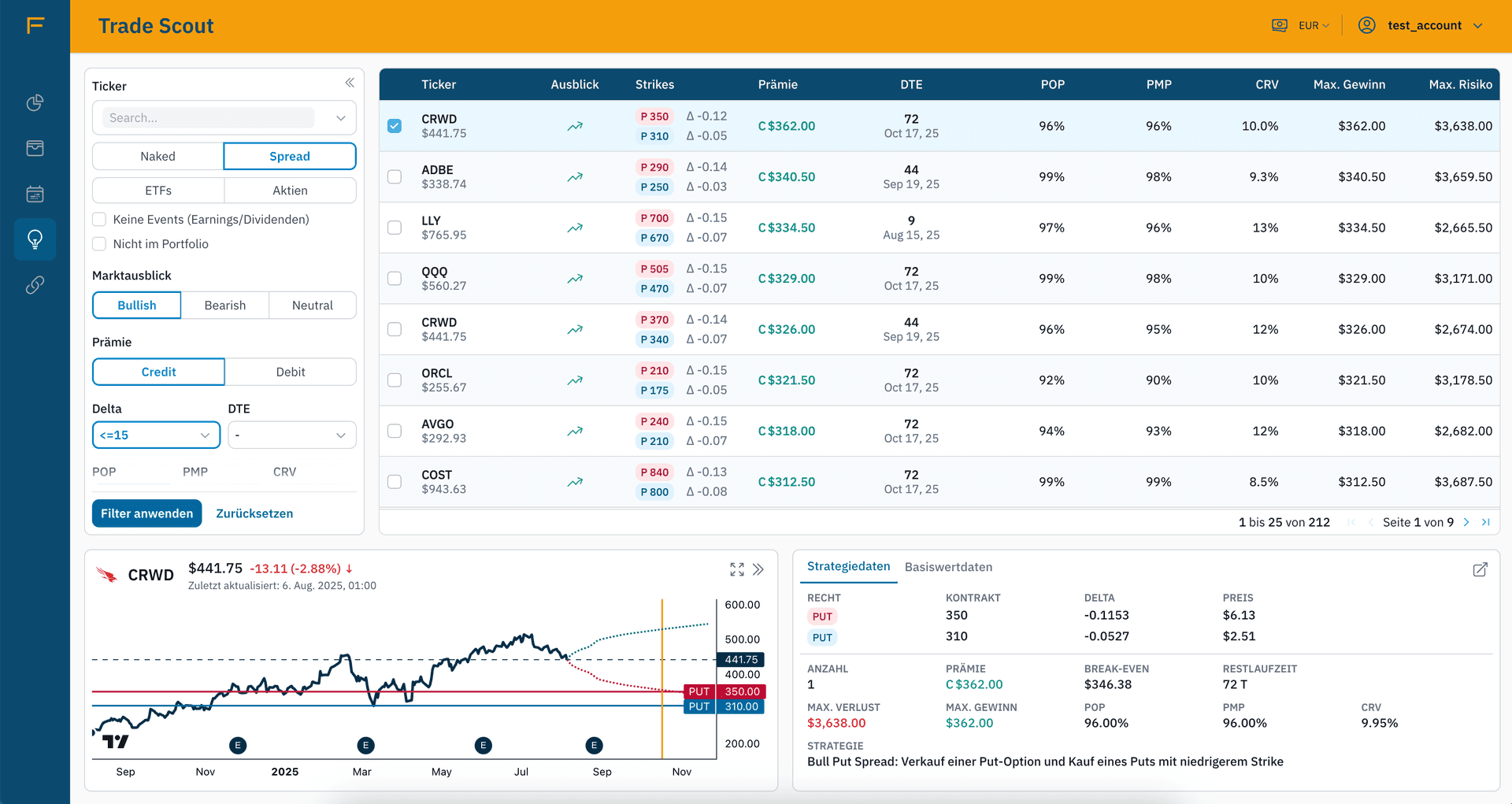1512x804 pixels.
Task: Open the Delta <=15 dropdown
Action: (156, 435)
